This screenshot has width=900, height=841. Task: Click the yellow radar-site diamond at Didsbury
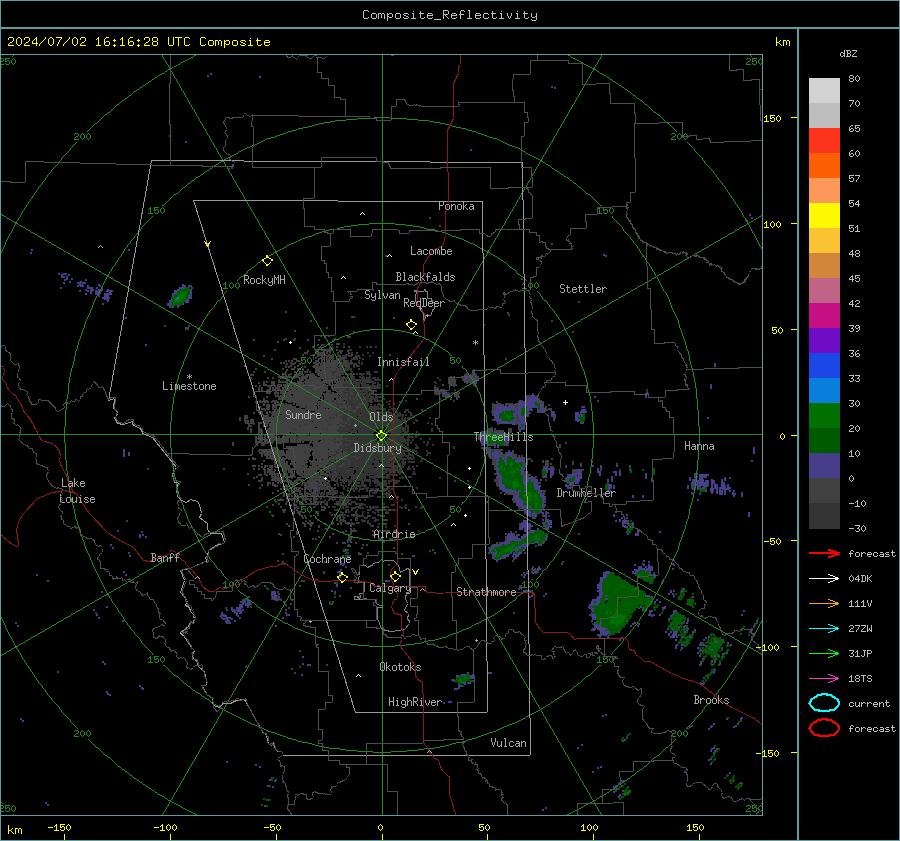click(x=381, y=436)
